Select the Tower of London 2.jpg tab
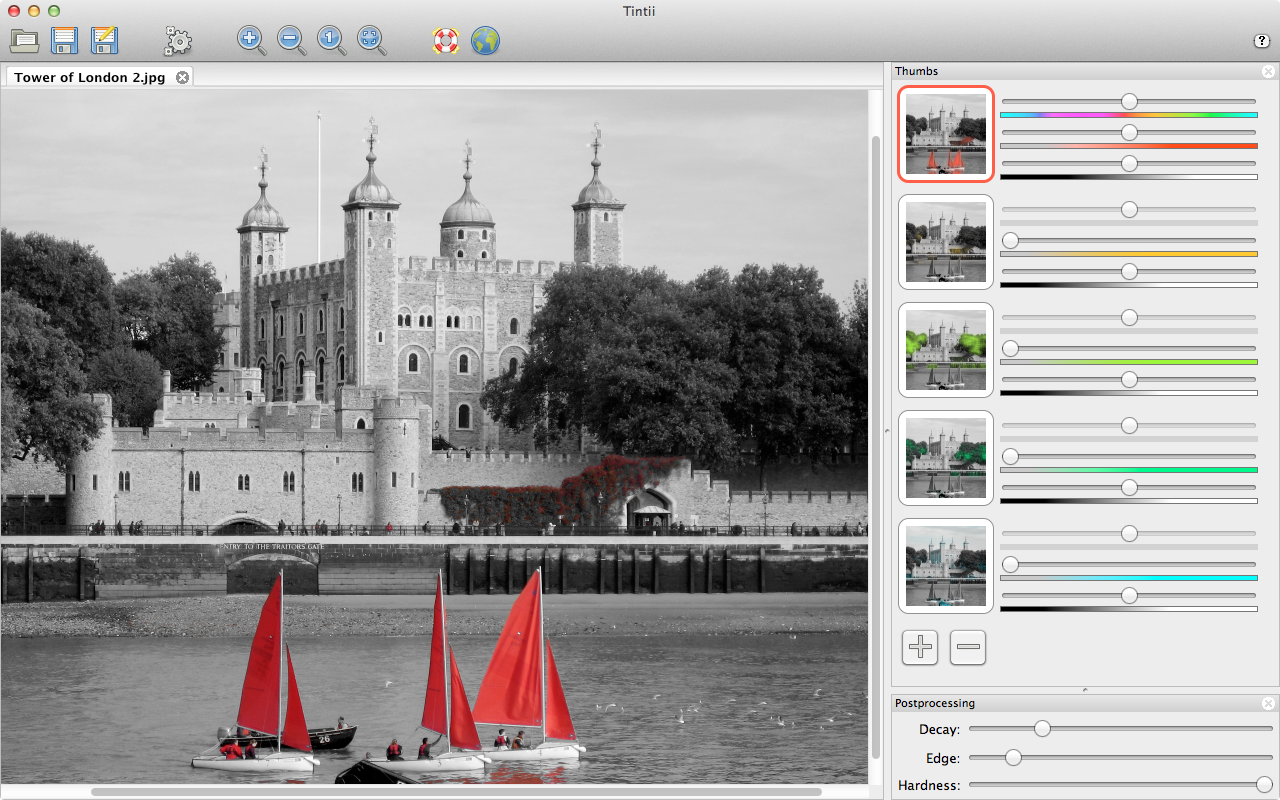1280x800 pixels. (x=90, y=77)
